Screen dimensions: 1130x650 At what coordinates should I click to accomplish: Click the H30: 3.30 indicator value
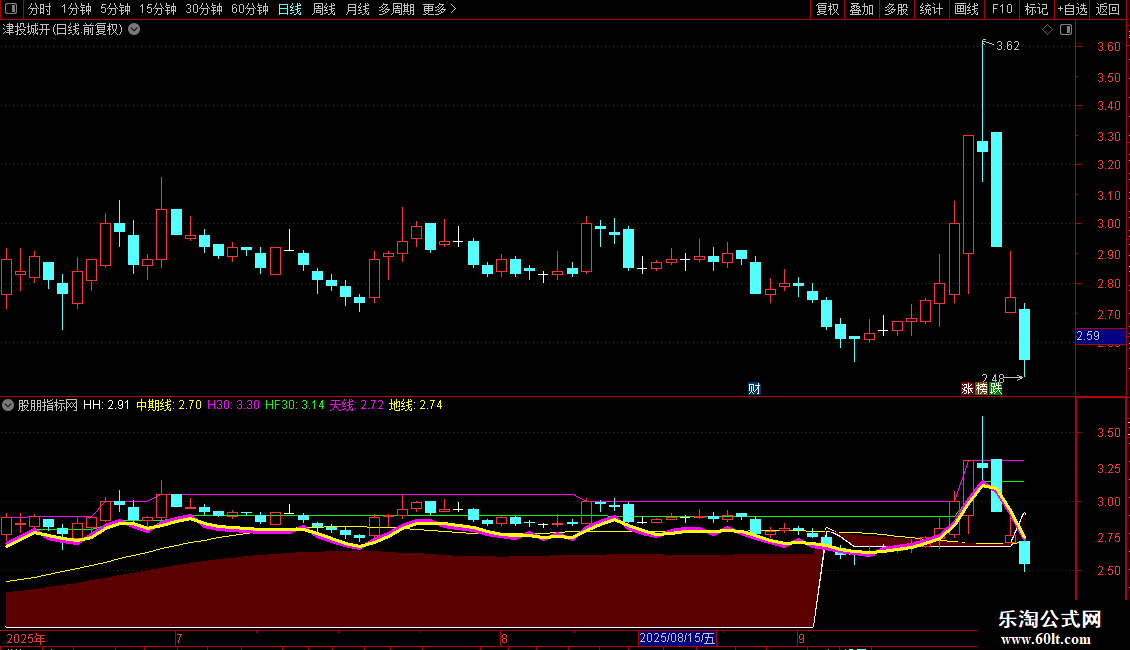[x=233, y=405]
